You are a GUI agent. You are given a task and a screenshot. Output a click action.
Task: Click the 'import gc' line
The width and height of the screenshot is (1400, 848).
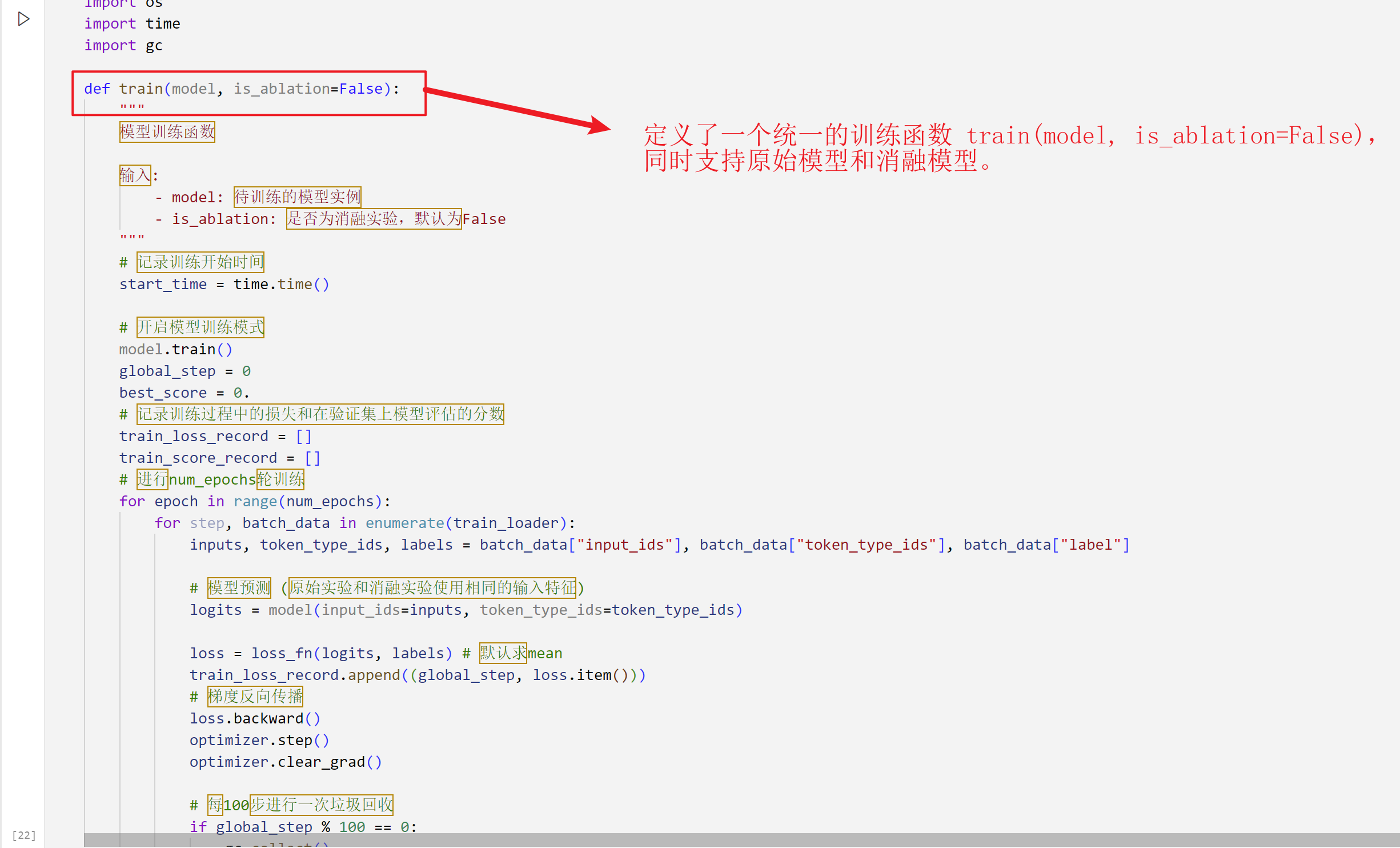[x=123, y=45]
